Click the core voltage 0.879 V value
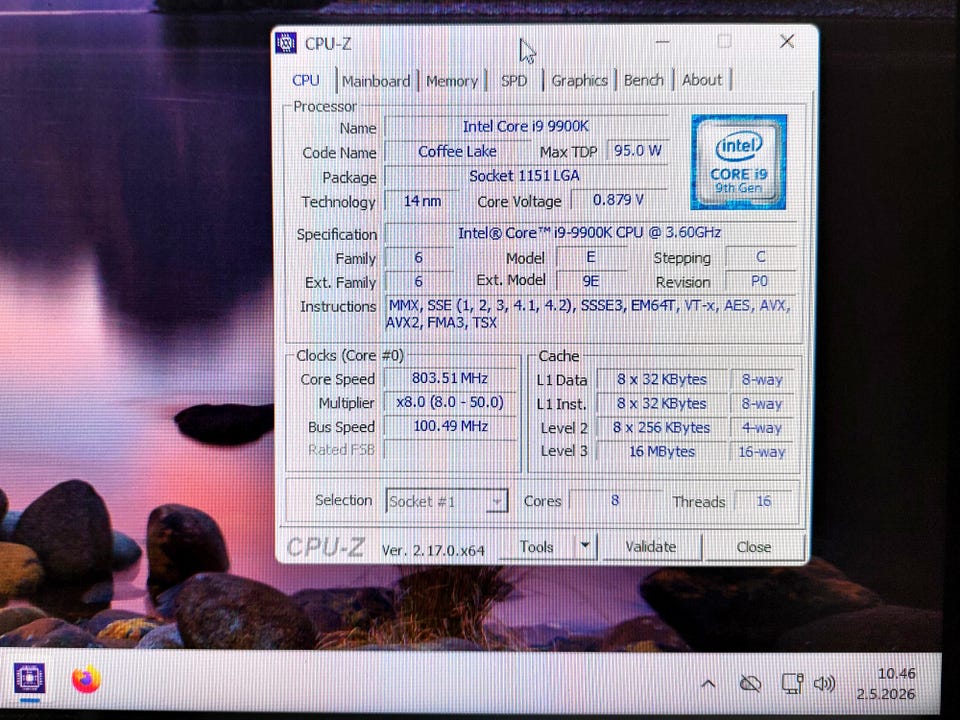The width and height of the screenshot is (960, 720). coord(618,200)
